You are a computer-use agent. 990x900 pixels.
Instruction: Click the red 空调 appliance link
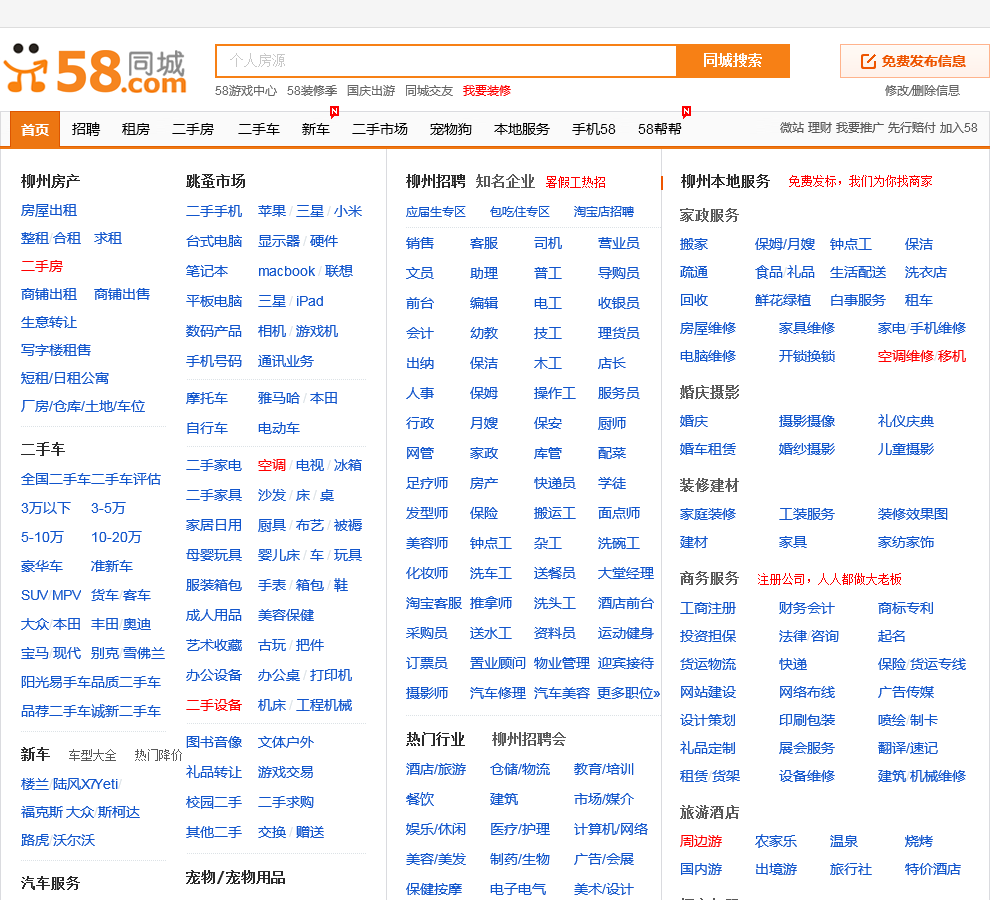click(x=271, y=465)
